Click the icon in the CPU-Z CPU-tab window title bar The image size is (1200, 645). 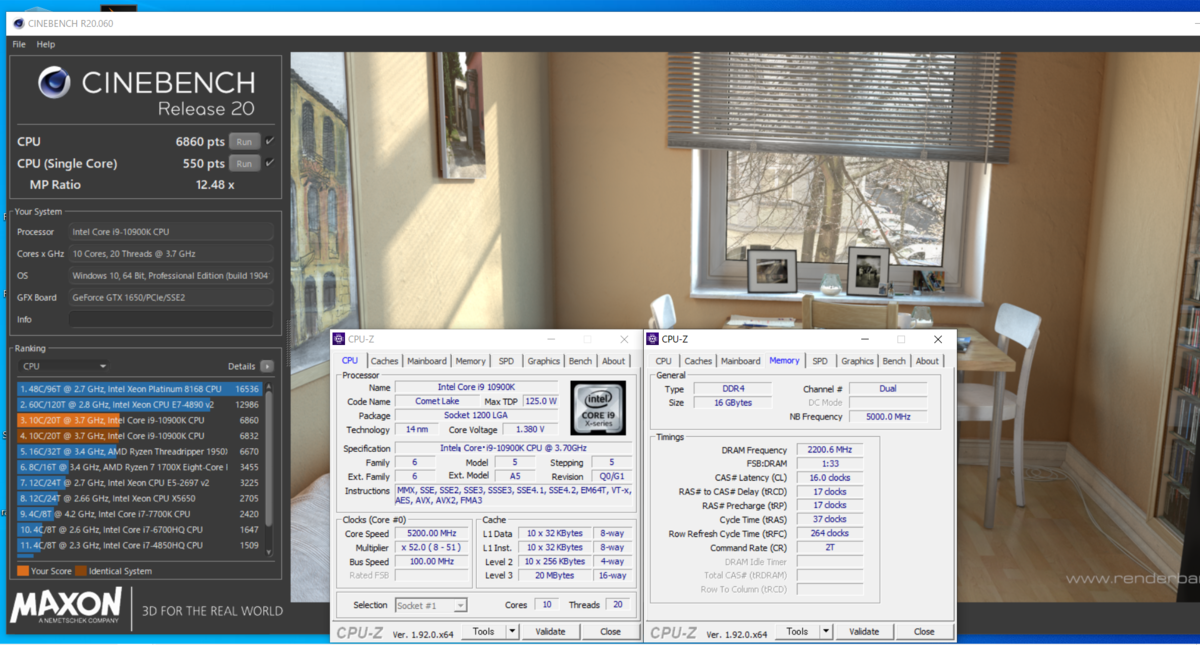(x=339, y=339)
